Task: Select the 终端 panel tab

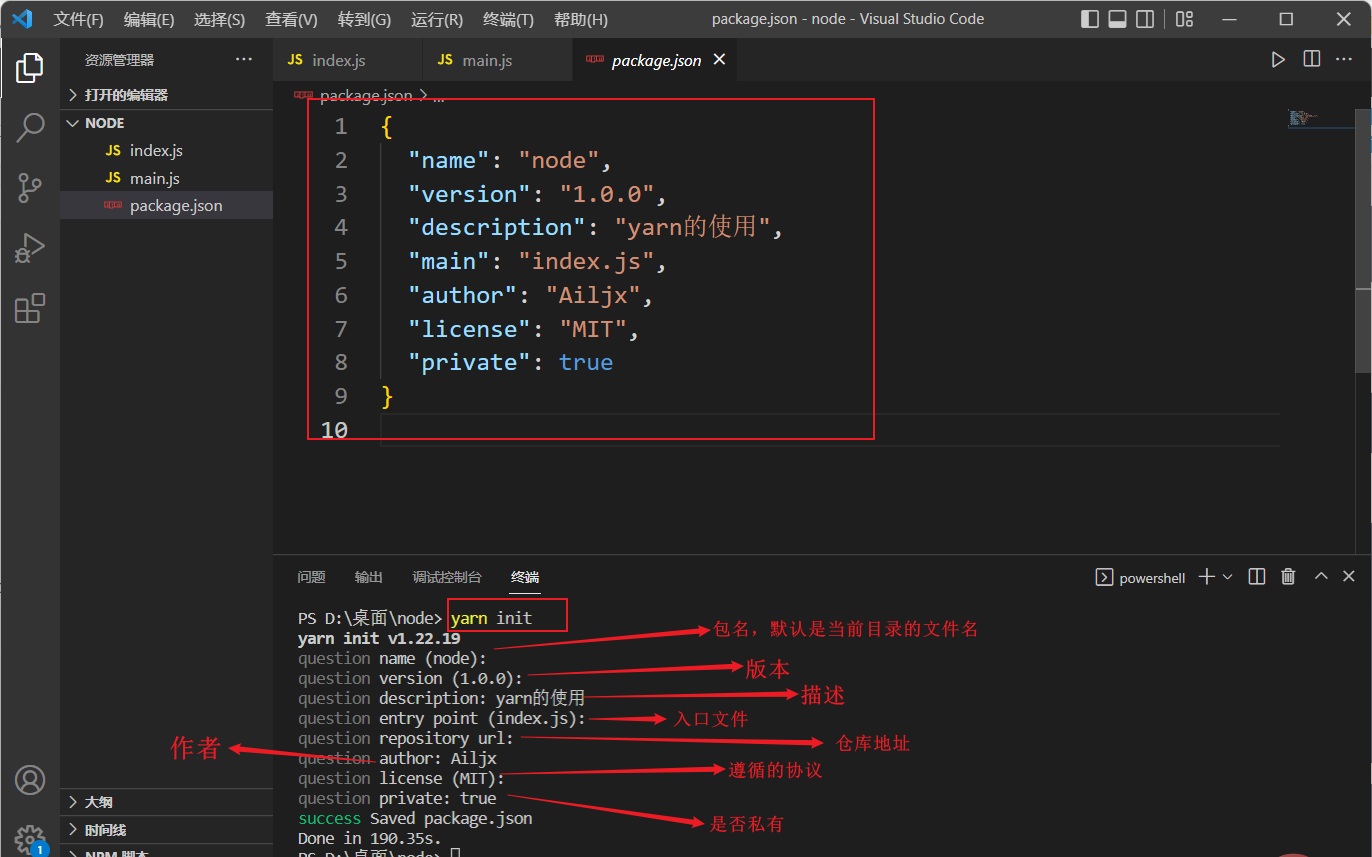Action: tap(525, 577)
